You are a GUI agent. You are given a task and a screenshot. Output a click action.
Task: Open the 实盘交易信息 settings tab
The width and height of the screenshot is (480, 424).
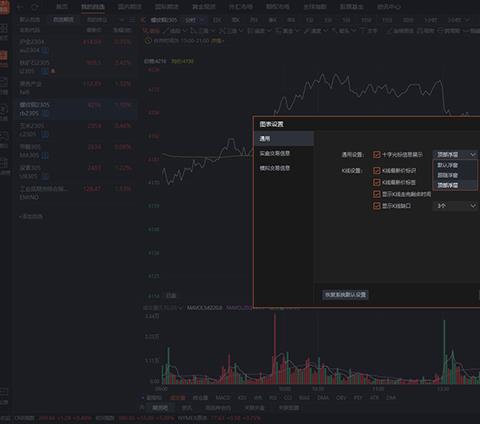[x=284, y=153]
